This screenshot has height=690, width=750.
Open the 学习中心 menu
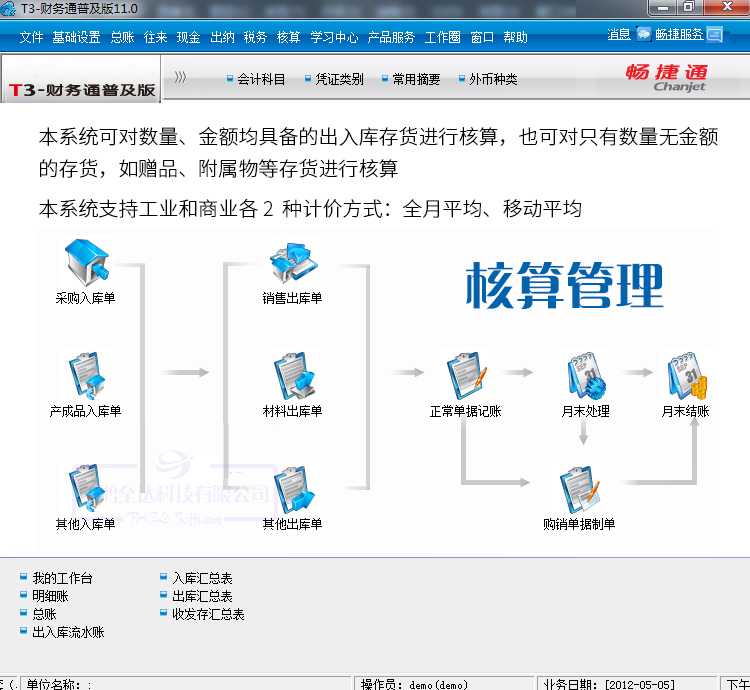334,37
